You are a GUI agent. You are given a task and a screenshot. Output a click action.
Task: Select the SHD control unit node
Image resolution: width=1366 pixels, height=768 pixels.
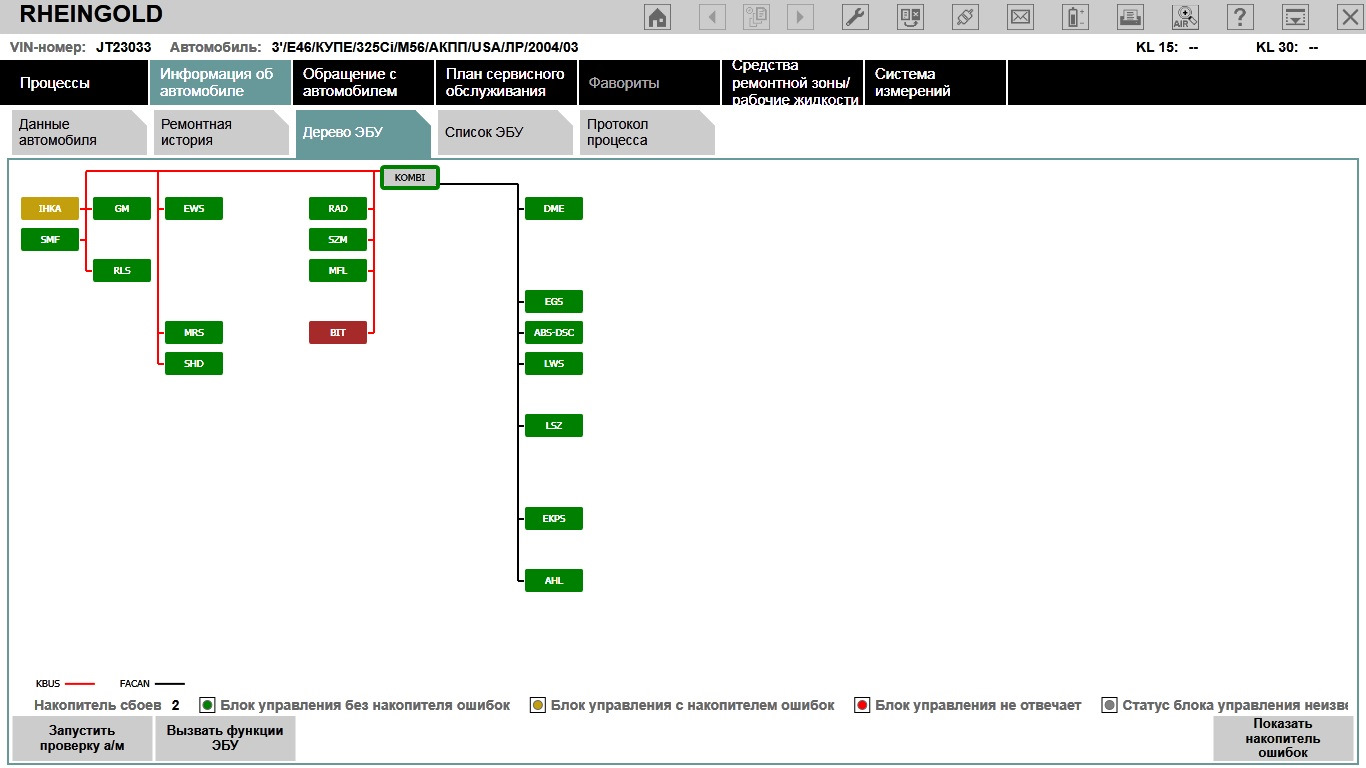tap(194, 363)
